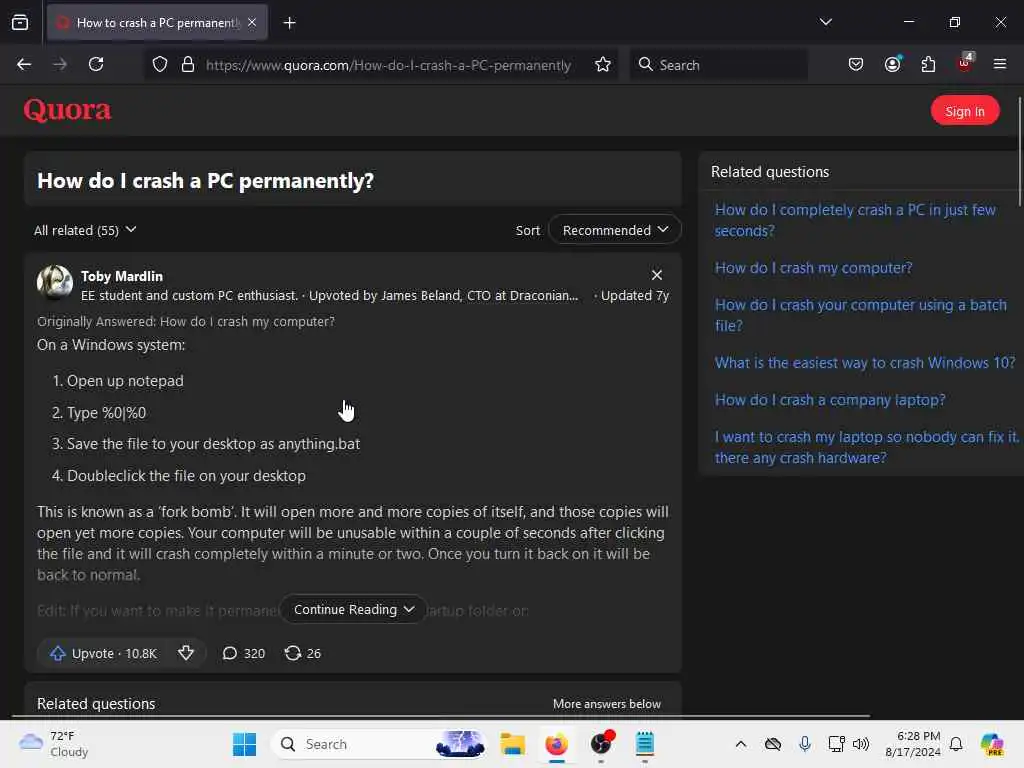Screen dimensions: 1024x768
Task: Open the OBS Studio taskbar icon
Action: coord(601,744)
